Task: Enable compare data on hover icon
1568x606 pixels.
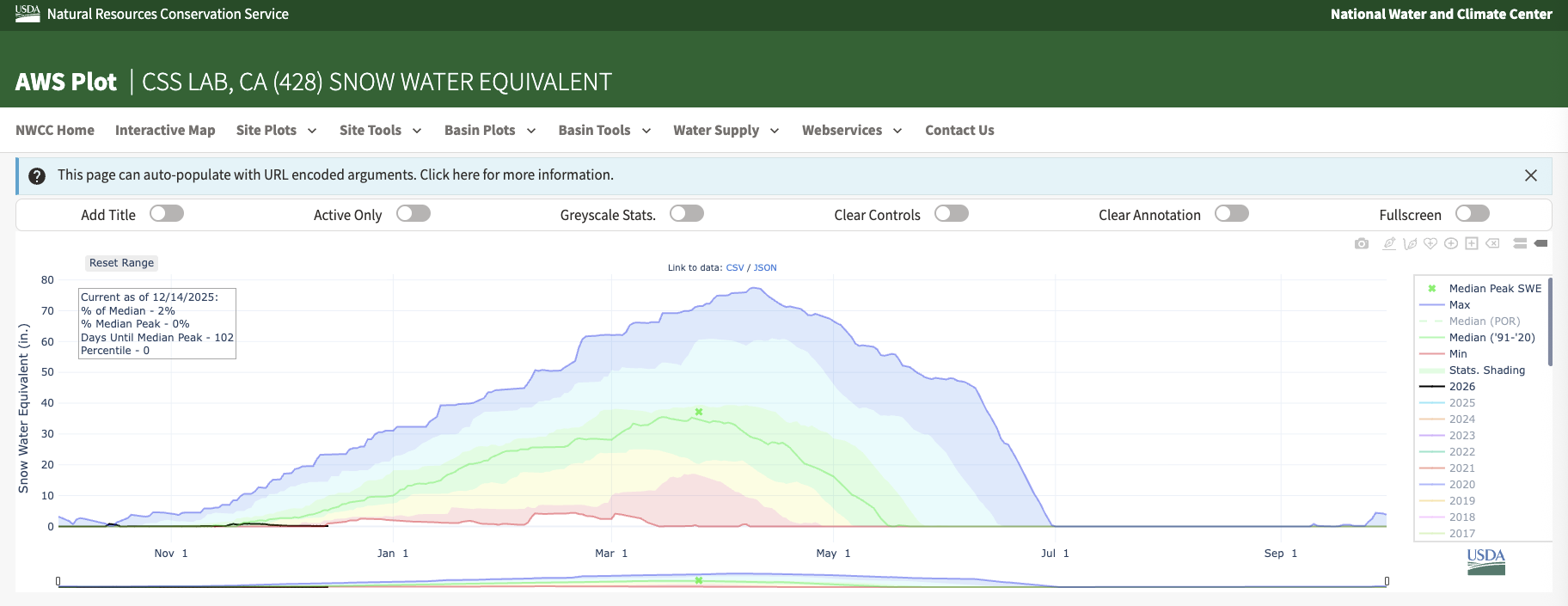Action: (x=1520, y=244)
